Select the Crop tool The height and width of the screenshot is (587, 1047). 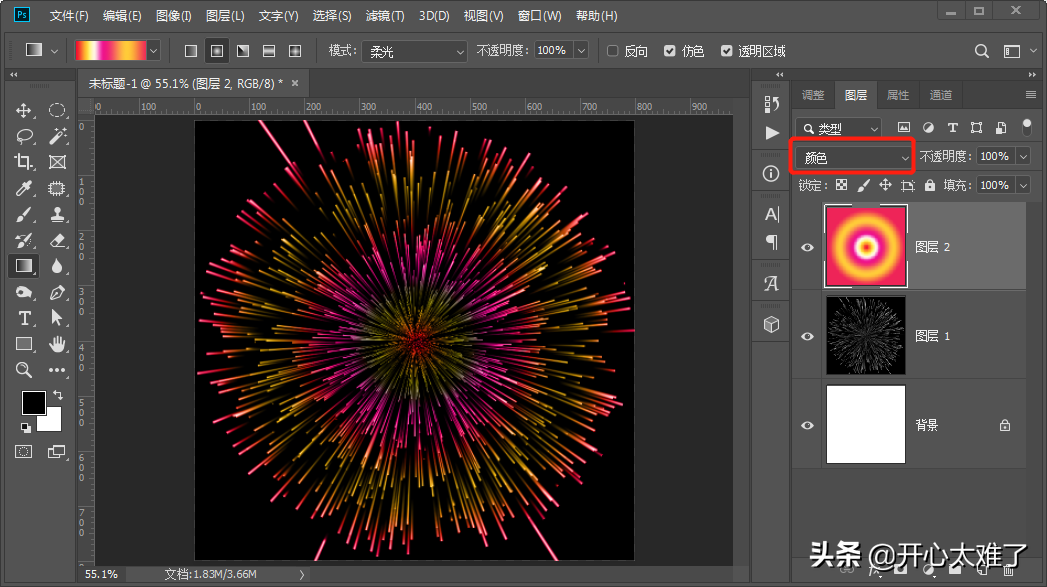tap(23, 162)
